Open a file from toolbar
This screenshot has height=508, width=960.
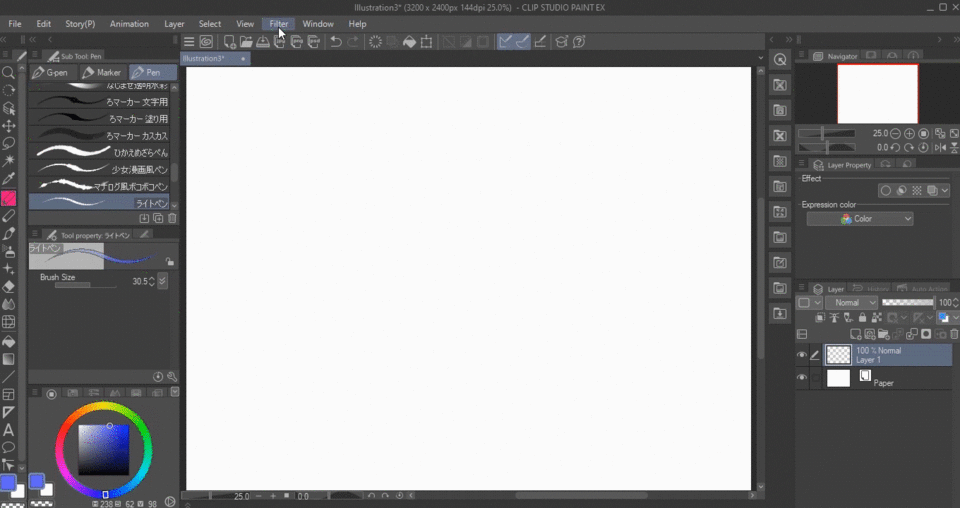(x=246, y=42)
